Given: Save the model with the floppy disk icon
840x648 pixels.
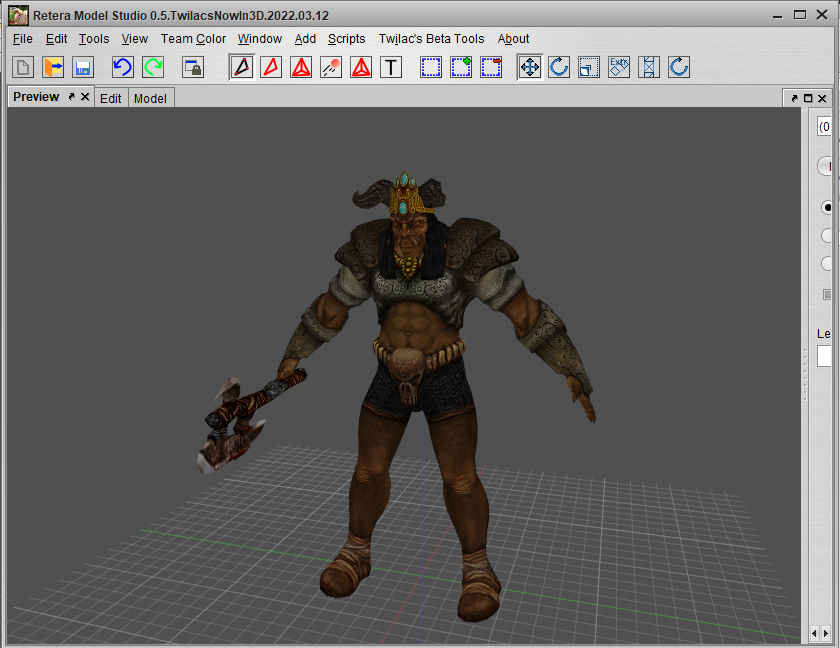Looking at the screenshot, I should pos(83,67).
